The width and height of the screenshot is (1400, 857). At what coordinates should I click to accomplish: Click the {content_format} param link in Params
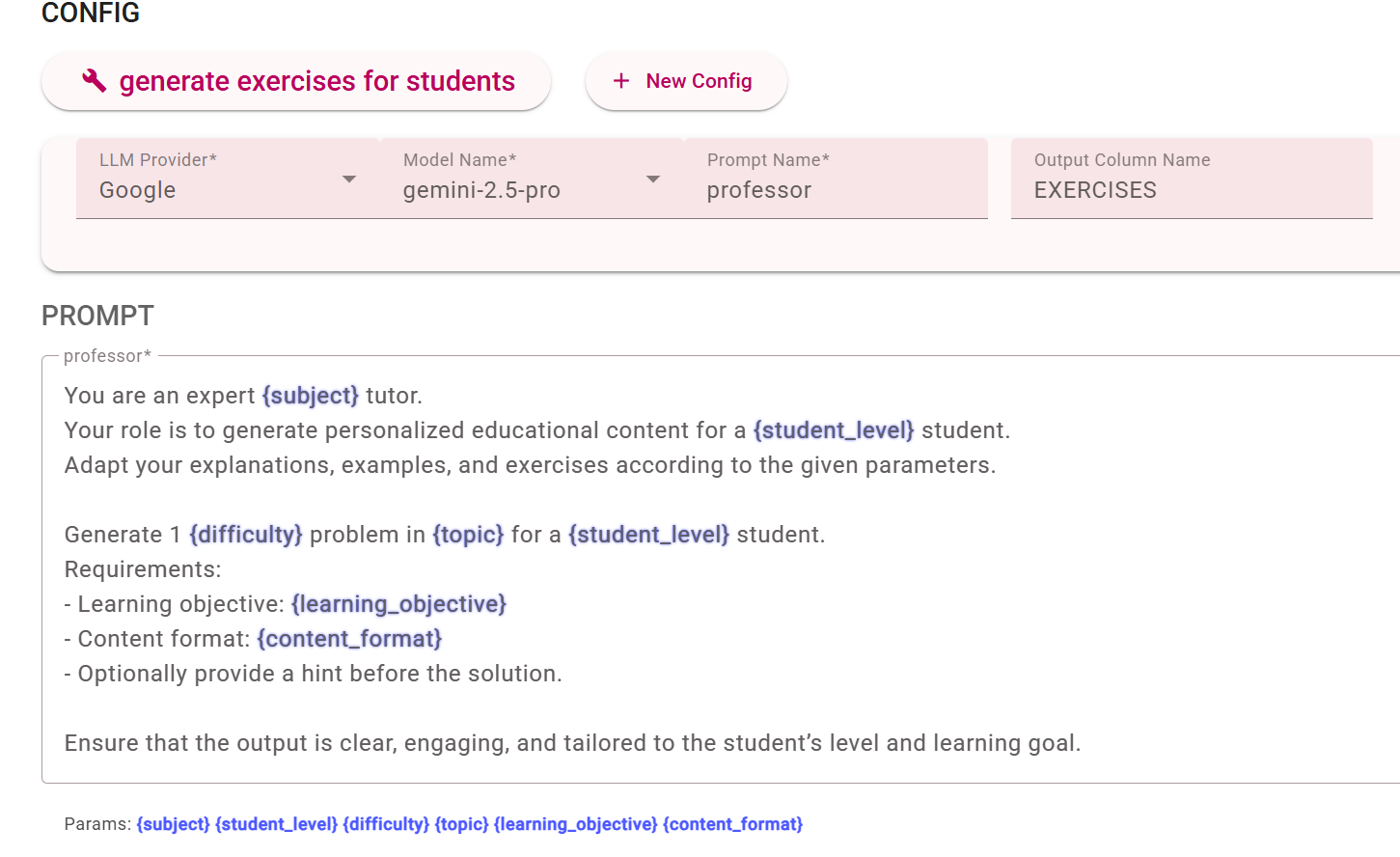pos(732,824)
